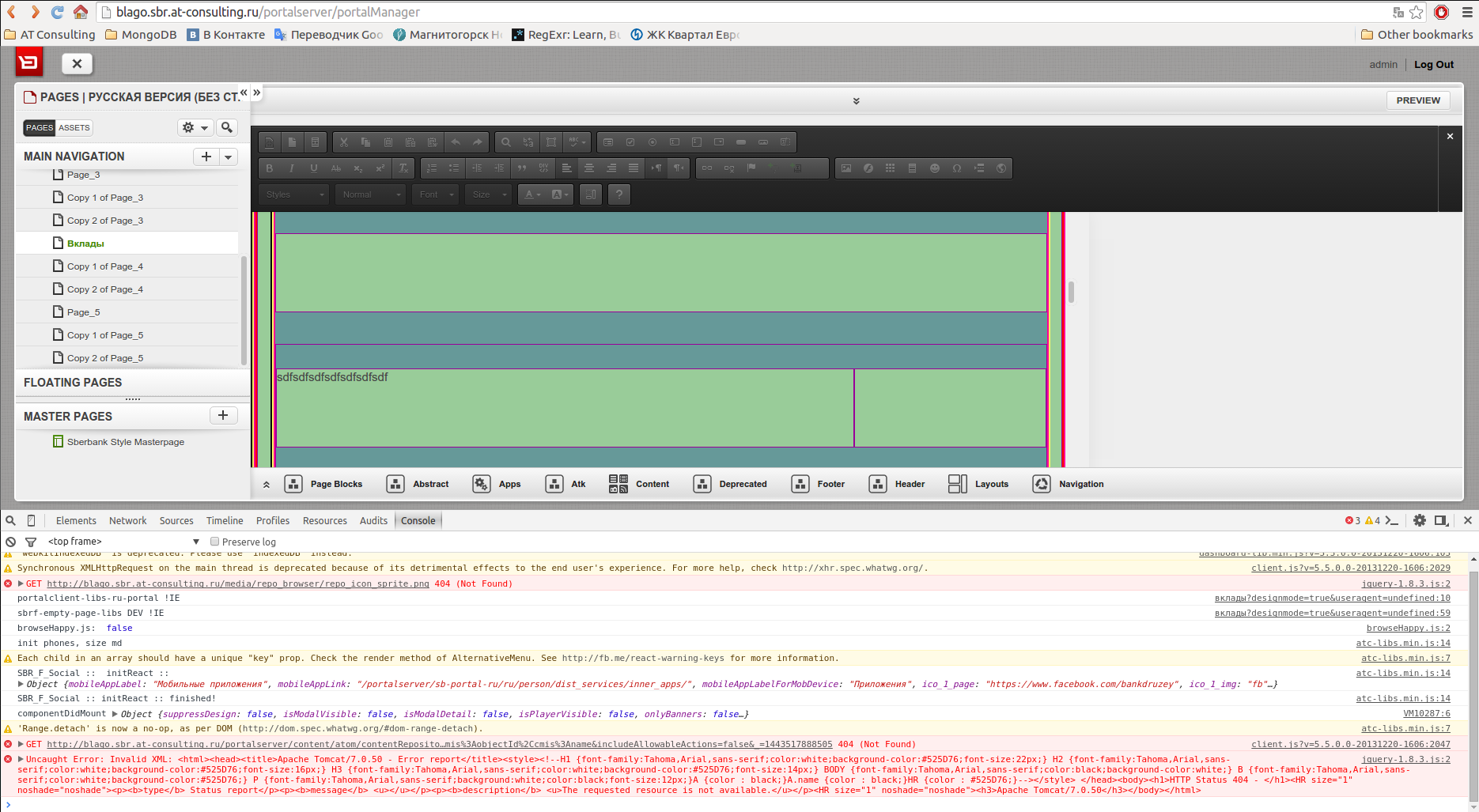Open the spell check ABC dropdown
Screen dimensions: 1479x812
577,142
